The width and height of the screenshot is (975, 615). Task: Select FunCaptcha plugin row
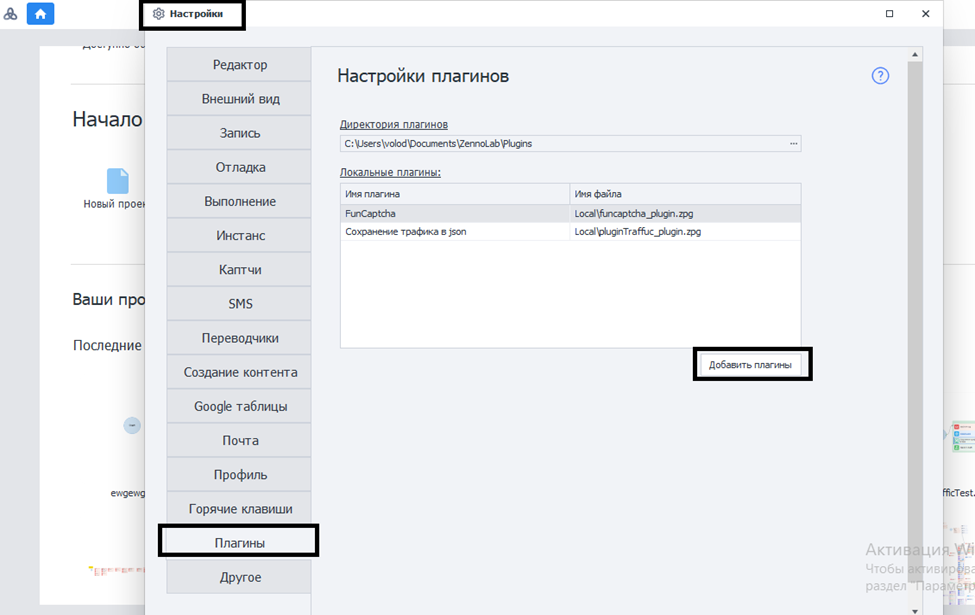(x=570, y=213)
